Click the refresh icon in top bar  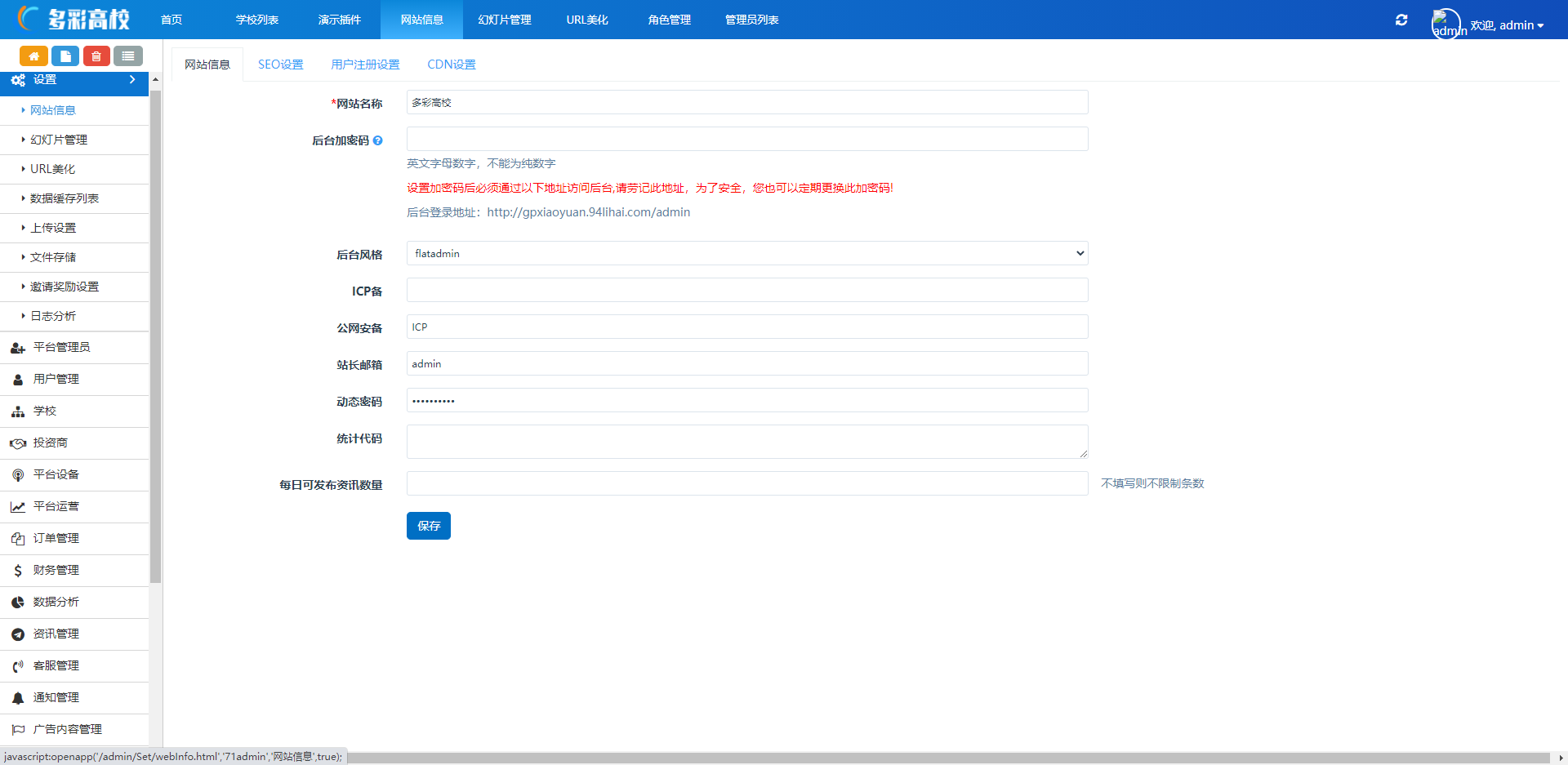point(1401,20)
